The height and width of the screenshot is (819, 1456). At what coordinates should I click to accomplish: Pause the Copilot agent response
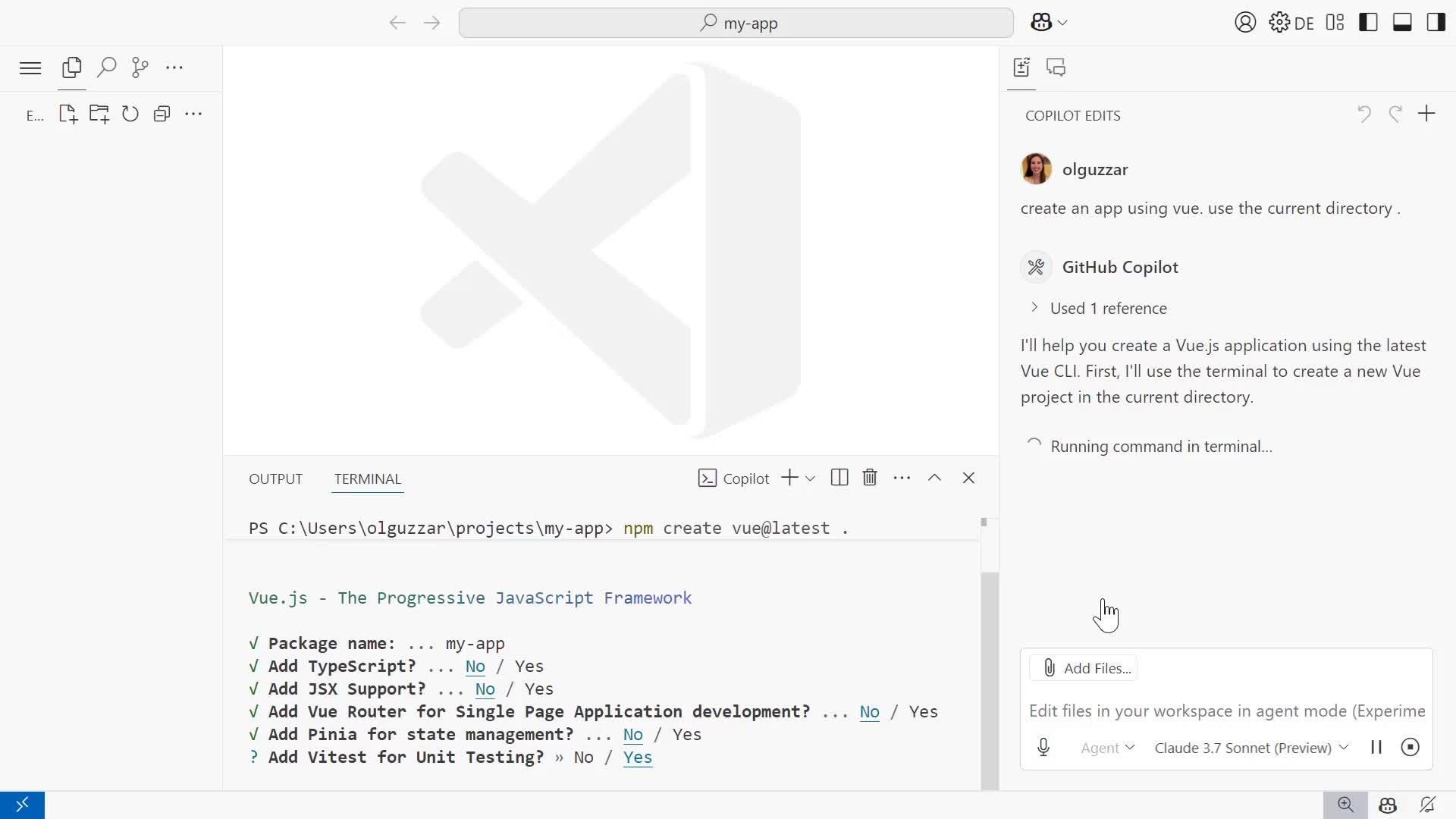(x=1376, y=747)
